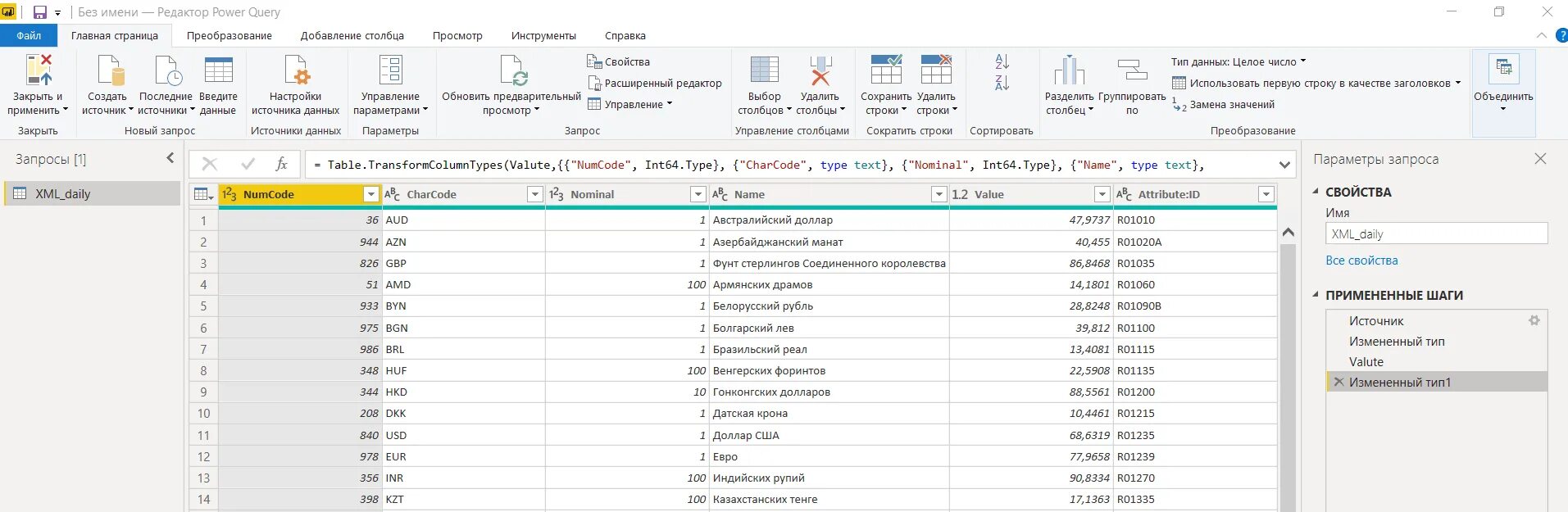Click Choose Columns icon
Viewport: 1568px width, 512px height.
point(765,70)
